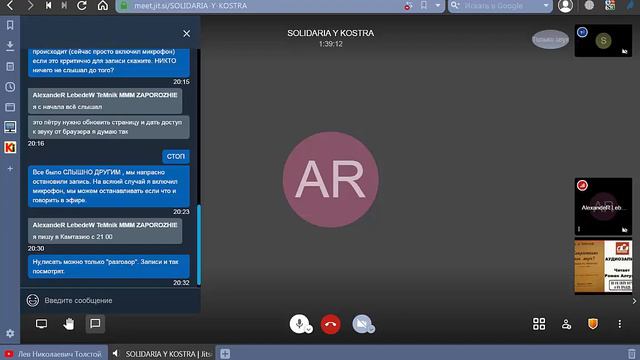Go forward with the browser forward arrow
The width and height of the screenshot is (640, 360).
[x=30, y=5]
